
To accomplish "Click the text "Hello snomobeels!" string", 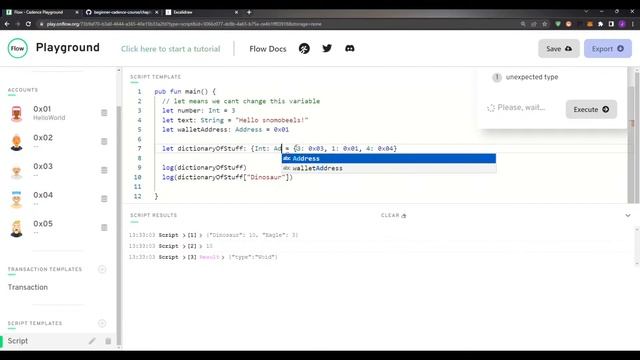I will pyautogui.click(x=272, y=120).
